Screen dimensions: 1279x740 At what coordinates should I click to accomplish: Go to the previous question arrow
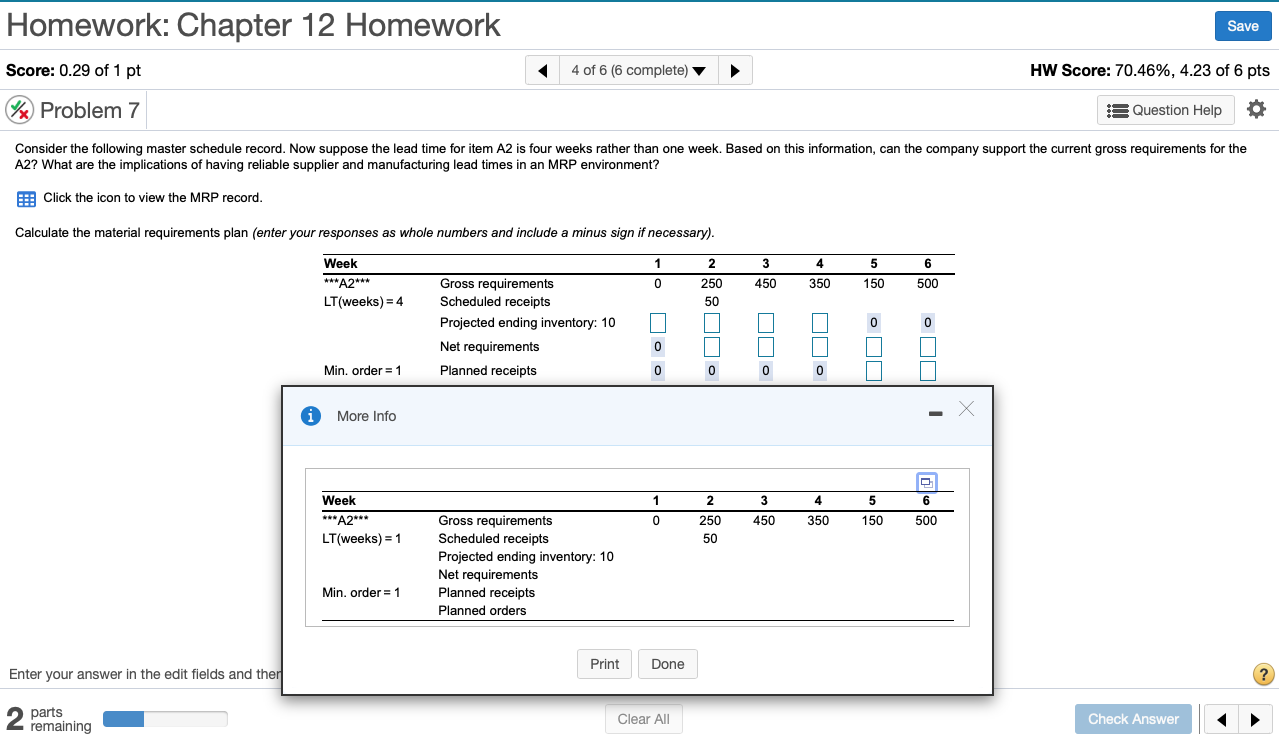[541, 70]
